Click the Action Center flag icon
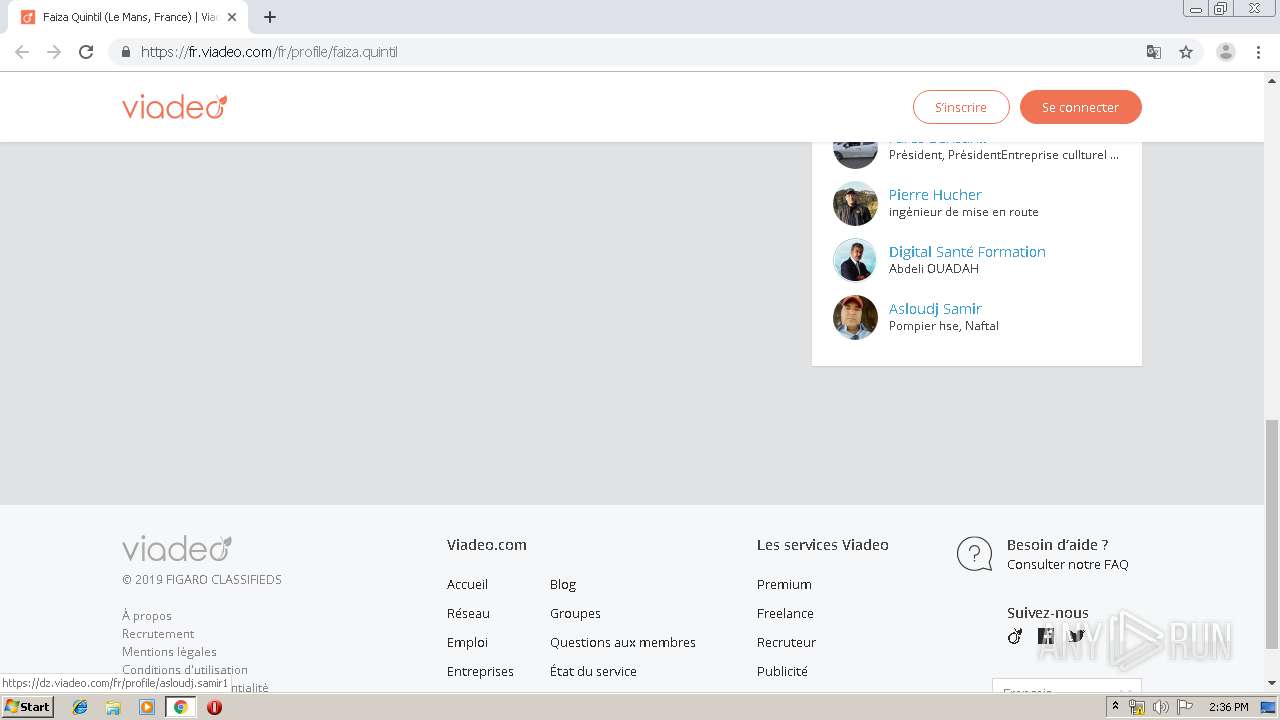The width and height of the screenshot is (1280, 720). pyautogui.click(x=1185, y=707)
